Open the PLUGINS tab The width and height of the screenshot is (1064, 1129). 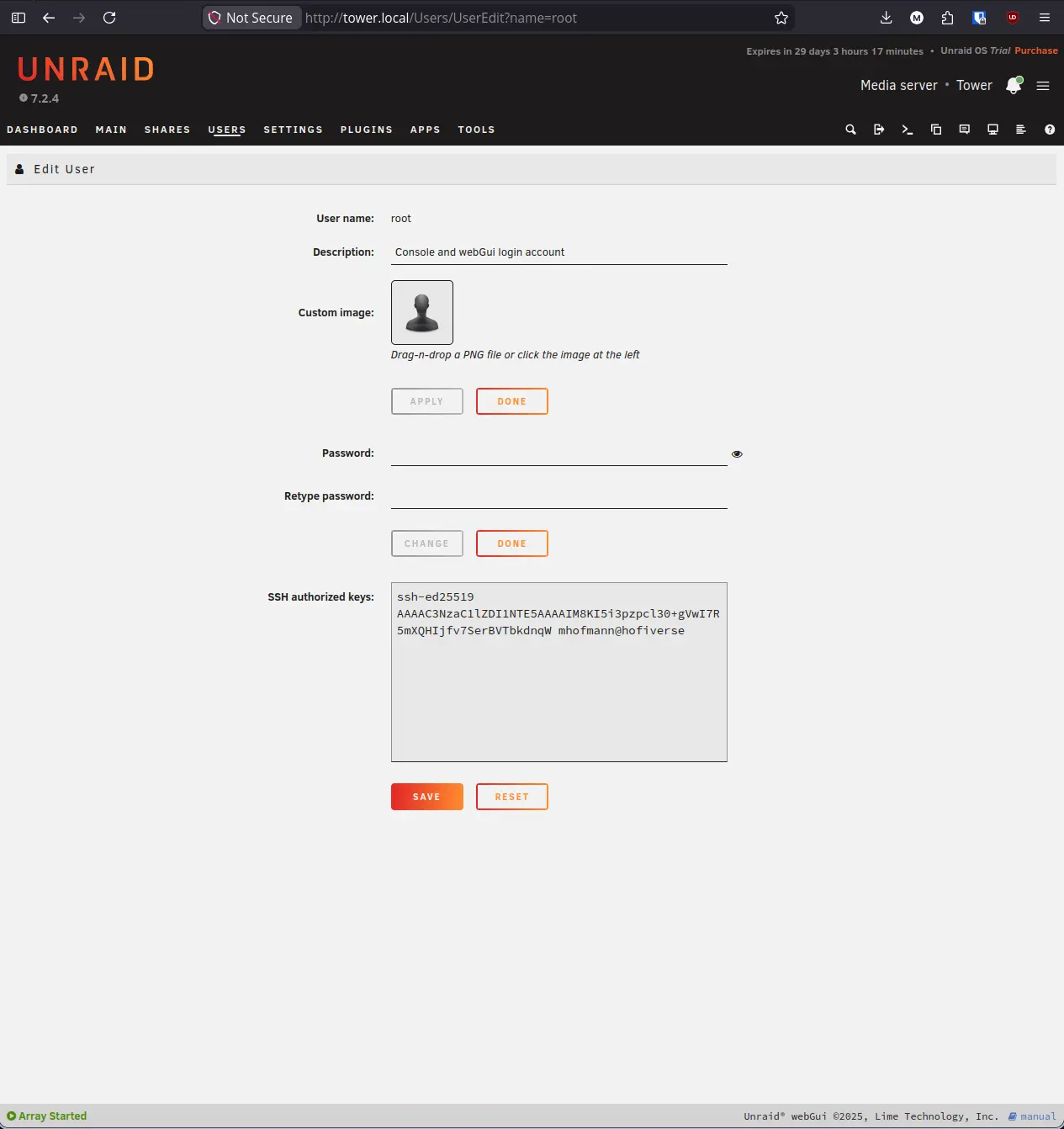367,130
